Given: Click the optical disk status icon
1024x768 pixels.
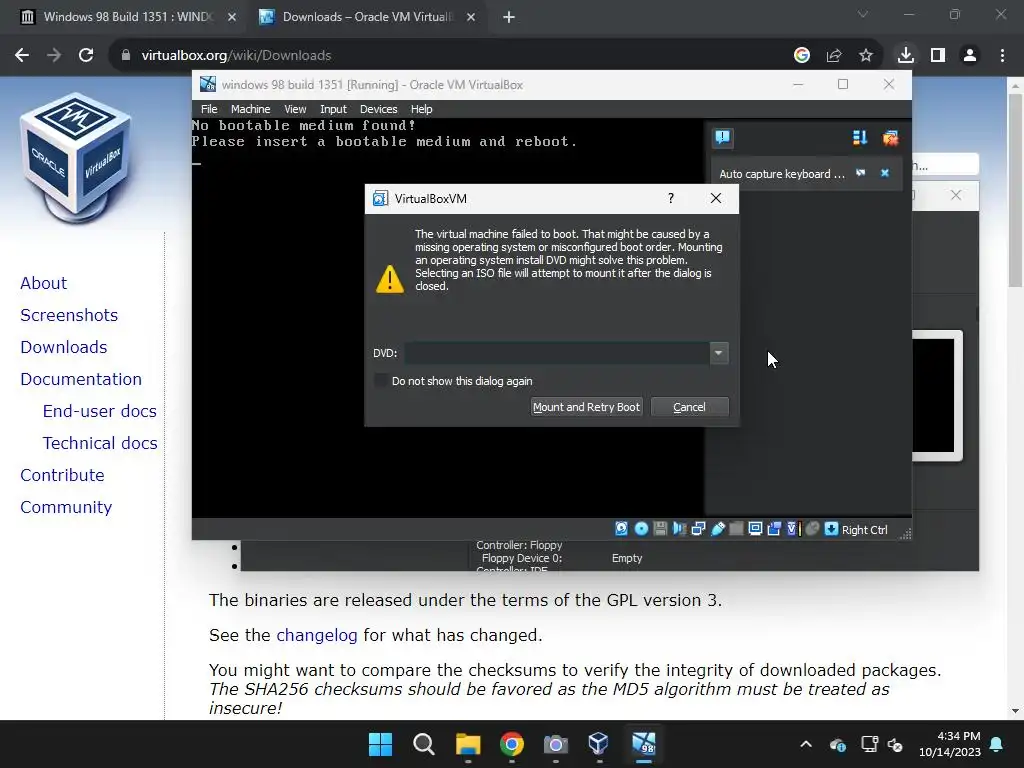Looking at the screenshot, I should coord(641,529).
